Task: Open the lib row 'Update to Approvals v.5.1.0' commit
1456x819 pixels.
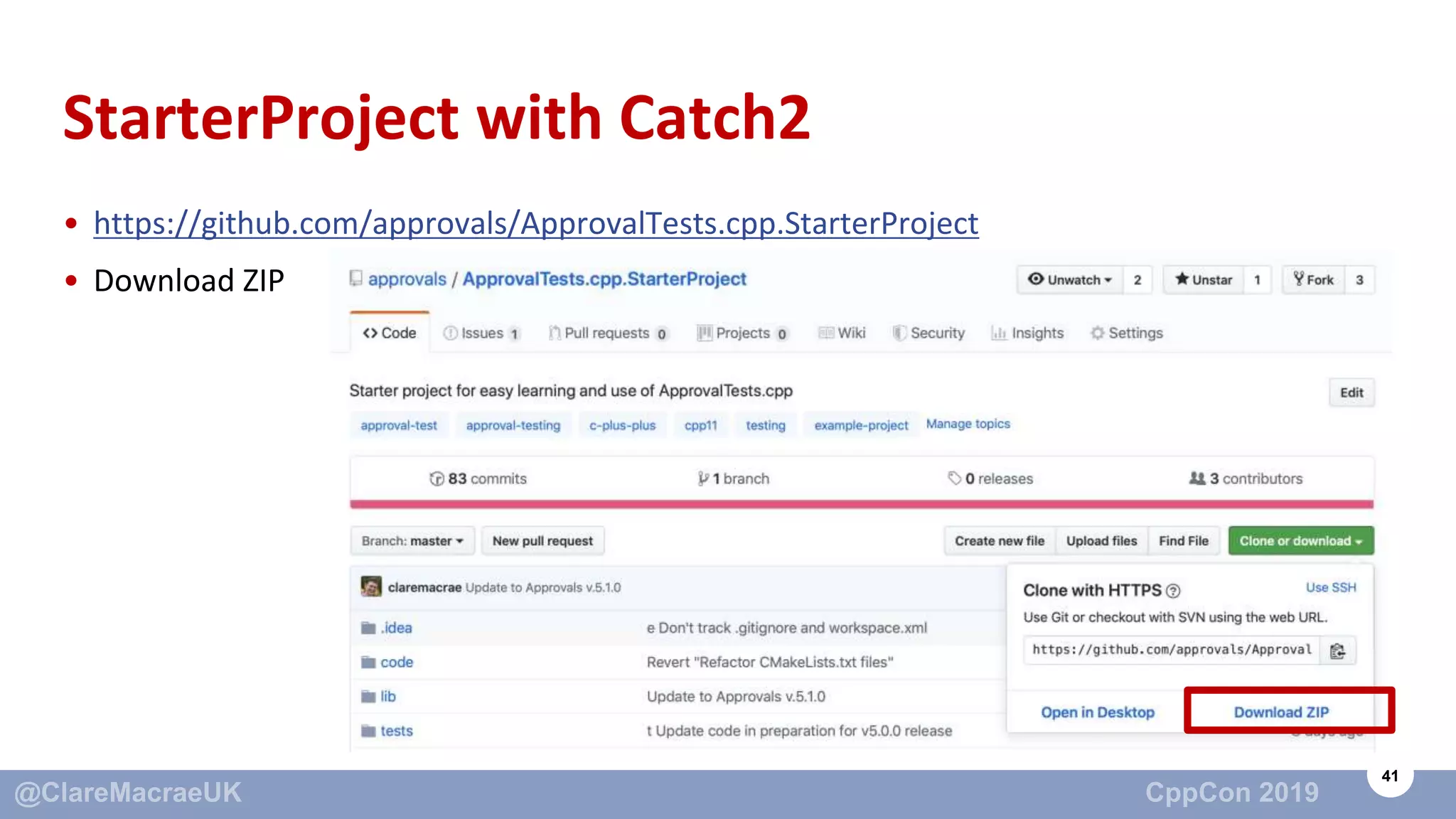Action: pyautogui.click(x=736, y=696)
